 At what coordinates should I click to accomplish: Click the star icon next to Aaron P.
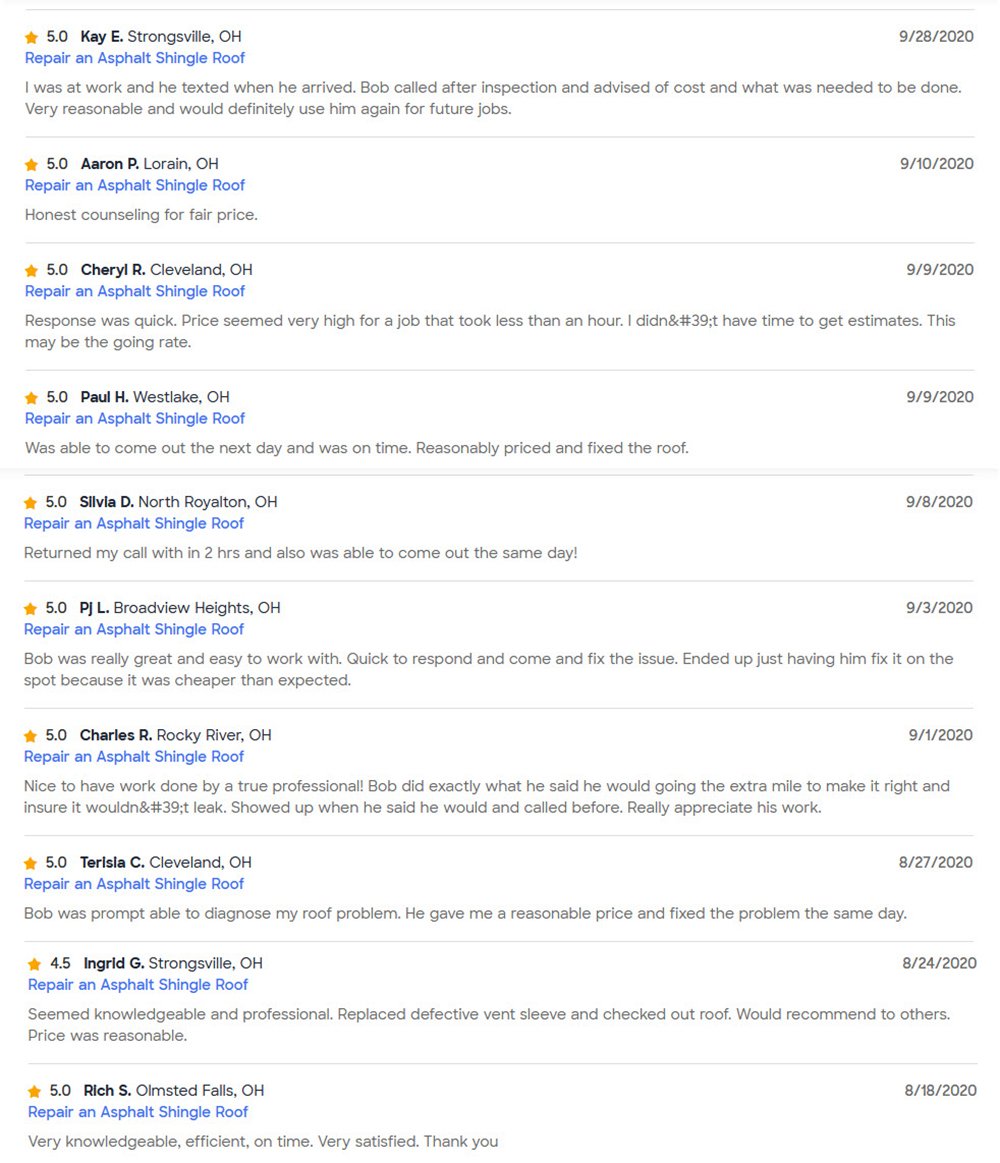tap(31, 165)
